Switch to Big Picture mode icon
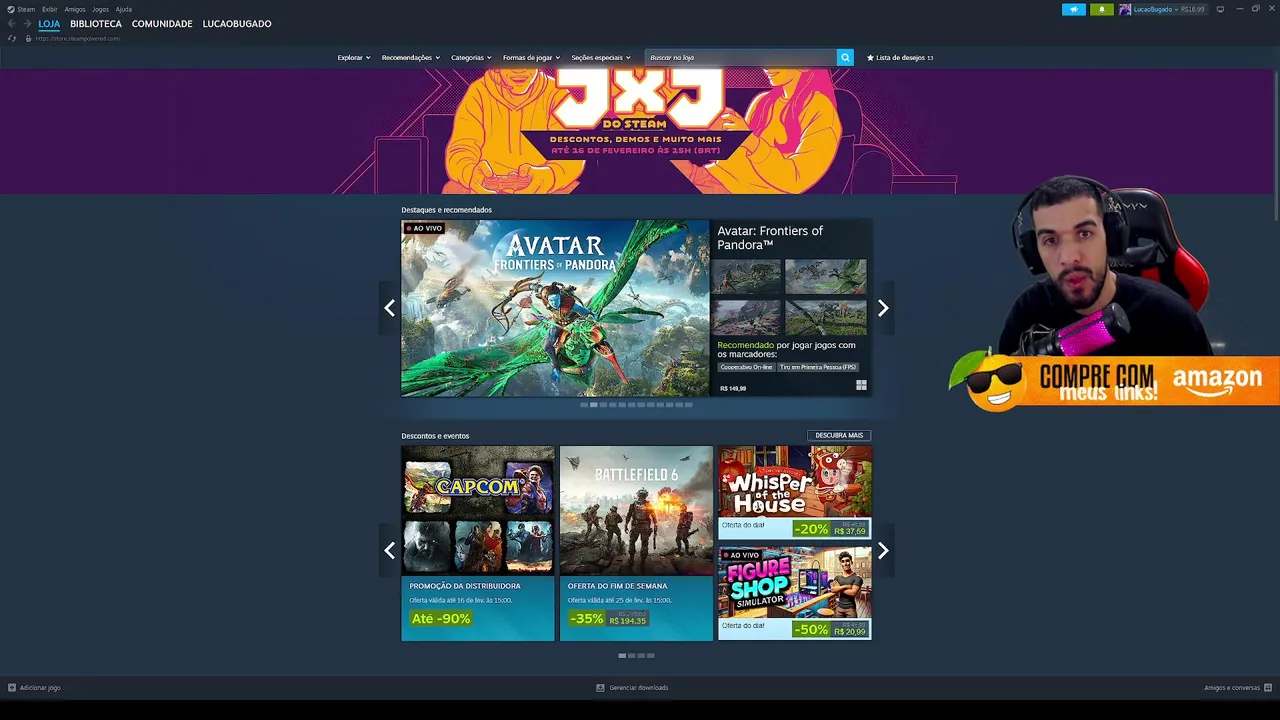This screenshot has width=1280, height=720. click(x=1220, y=9)
